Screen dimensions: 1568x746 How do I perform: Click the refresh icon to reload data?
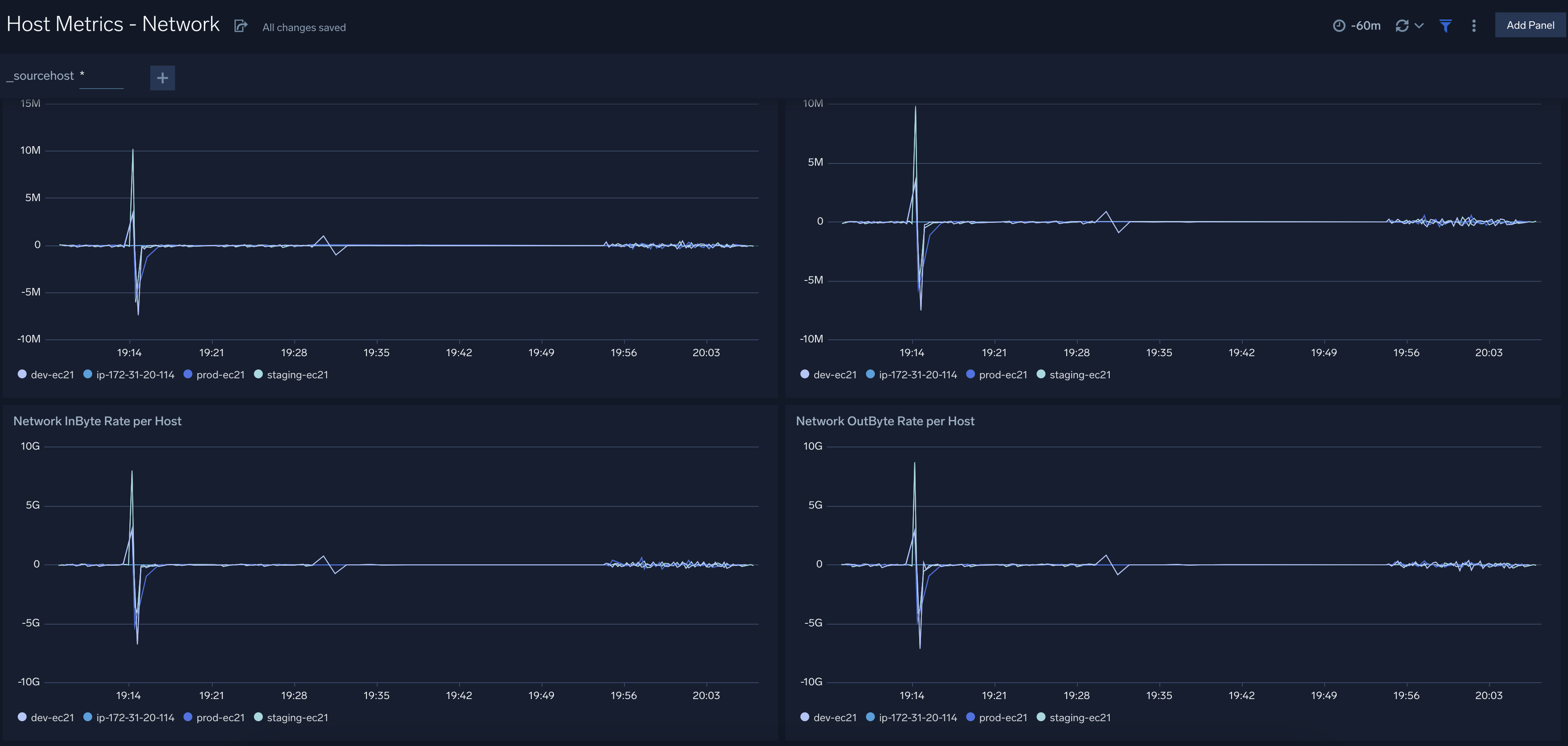(1402, 25)
